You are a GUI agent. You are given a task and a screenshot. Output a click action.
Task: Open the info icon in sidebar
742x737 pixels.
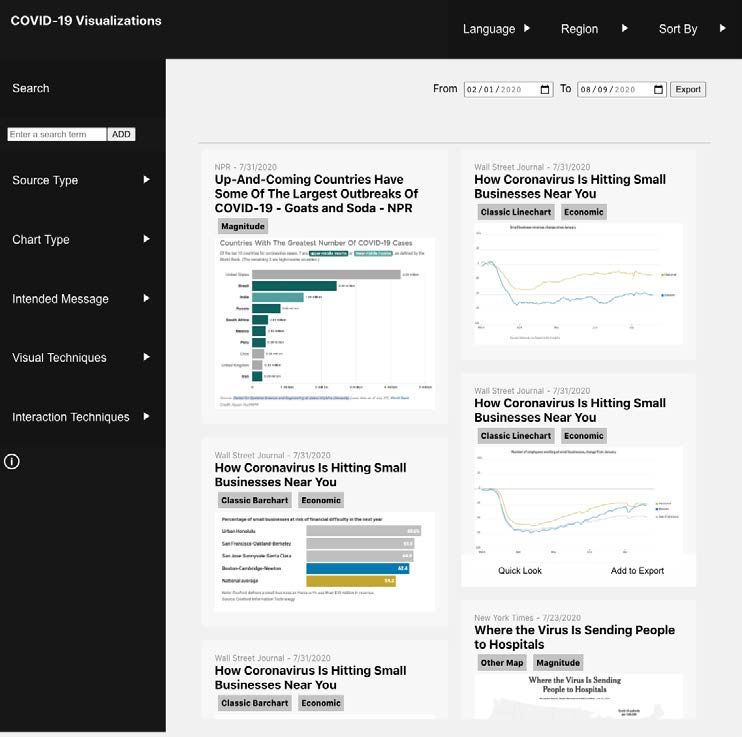pyautogui.click(x=12, y=461)
